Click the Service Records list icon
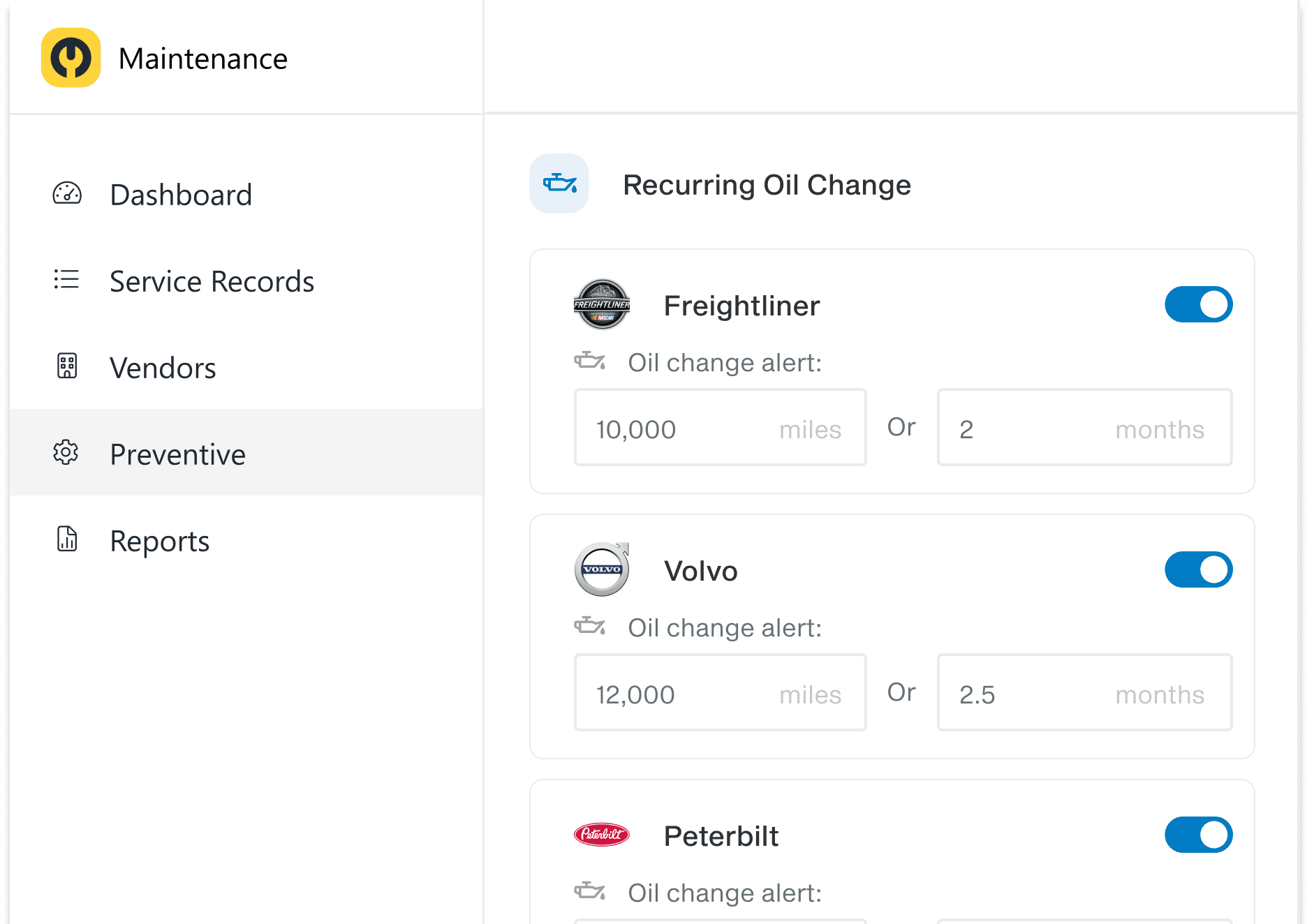The image size is (1307, 924). point(66,281)
